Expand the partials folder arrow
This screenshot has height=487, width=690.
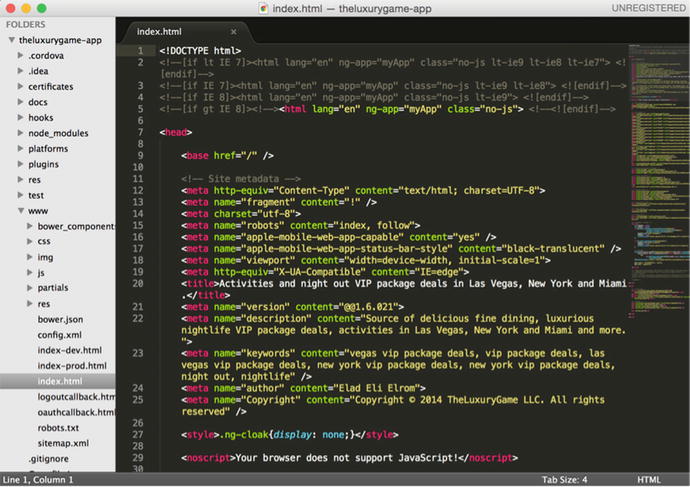tap(29, 288)
